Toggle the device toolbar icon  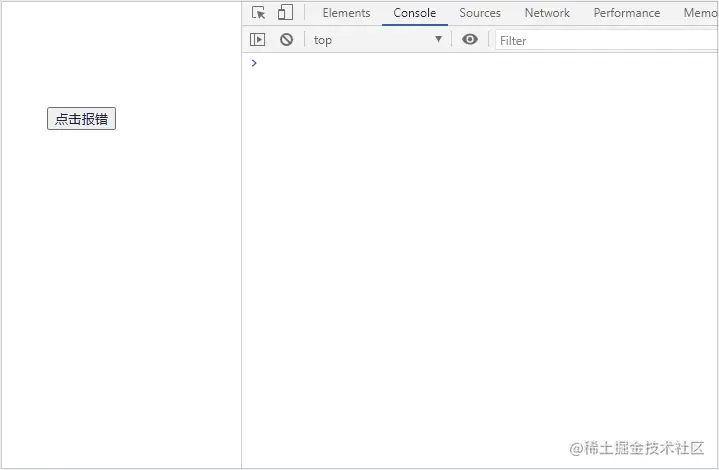pyautogui.click(x=285, y=12)
